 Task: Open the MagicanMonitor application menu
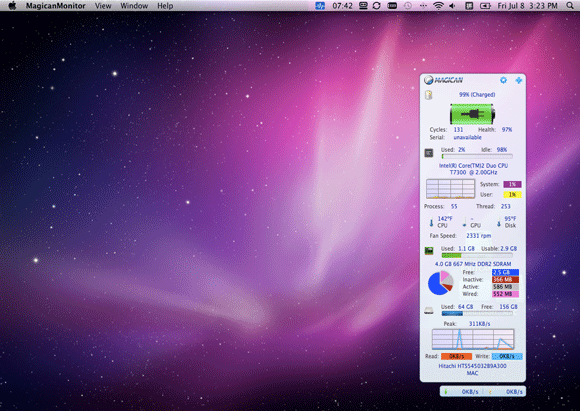point(55,6)
